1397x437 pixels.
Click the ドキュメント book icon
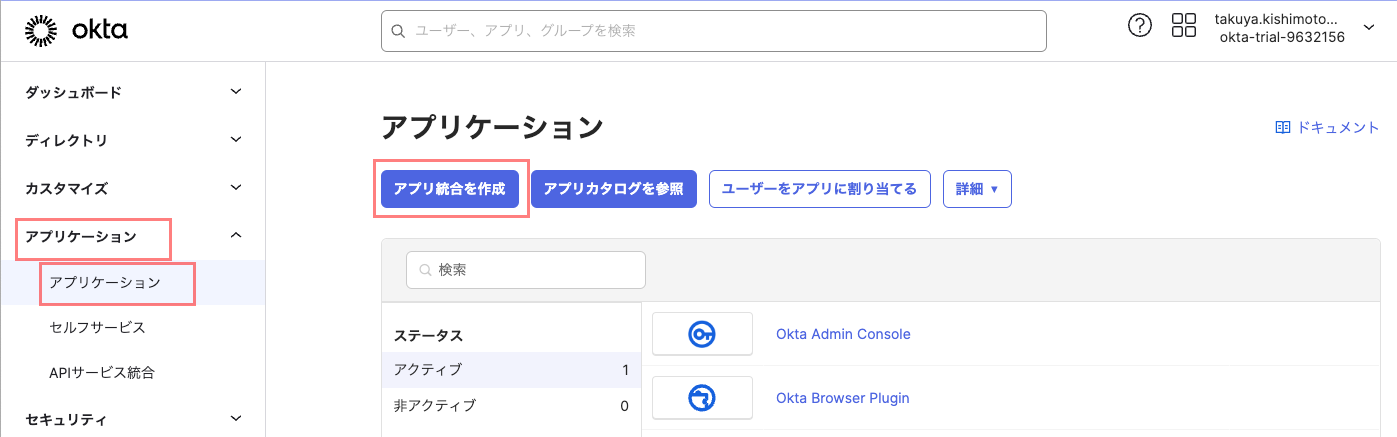click(1283, 127)
